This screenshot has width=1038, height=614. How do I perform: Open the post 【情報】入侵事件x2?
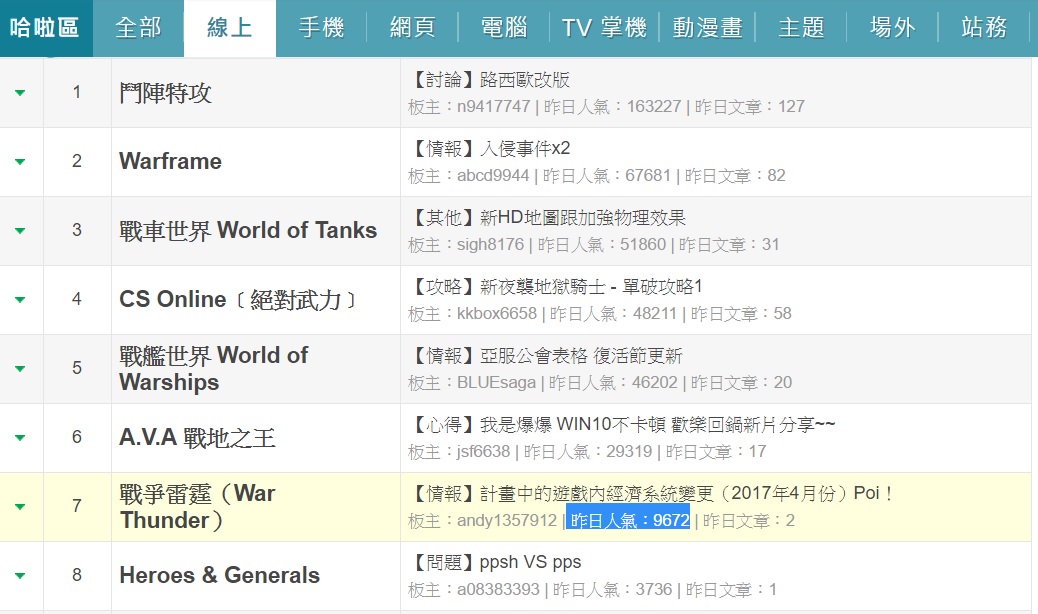coord(489,149)
